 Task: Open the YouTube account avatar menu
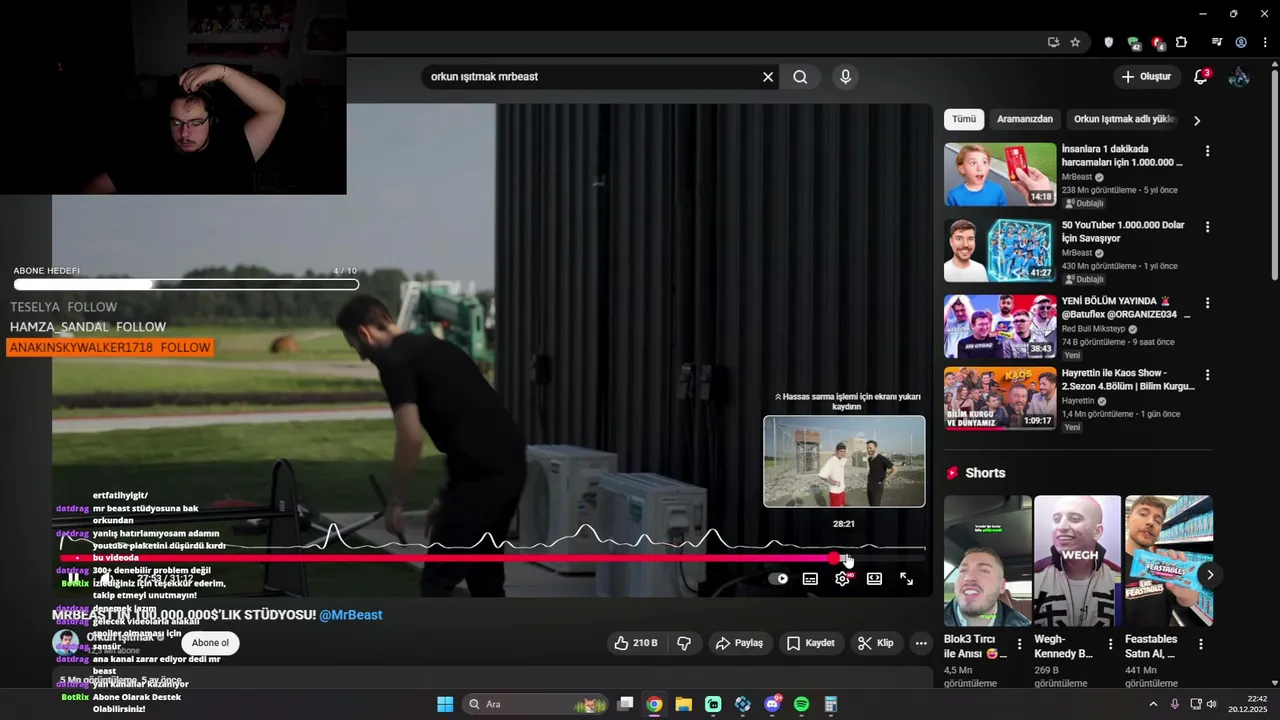[x=1239, y=77]
